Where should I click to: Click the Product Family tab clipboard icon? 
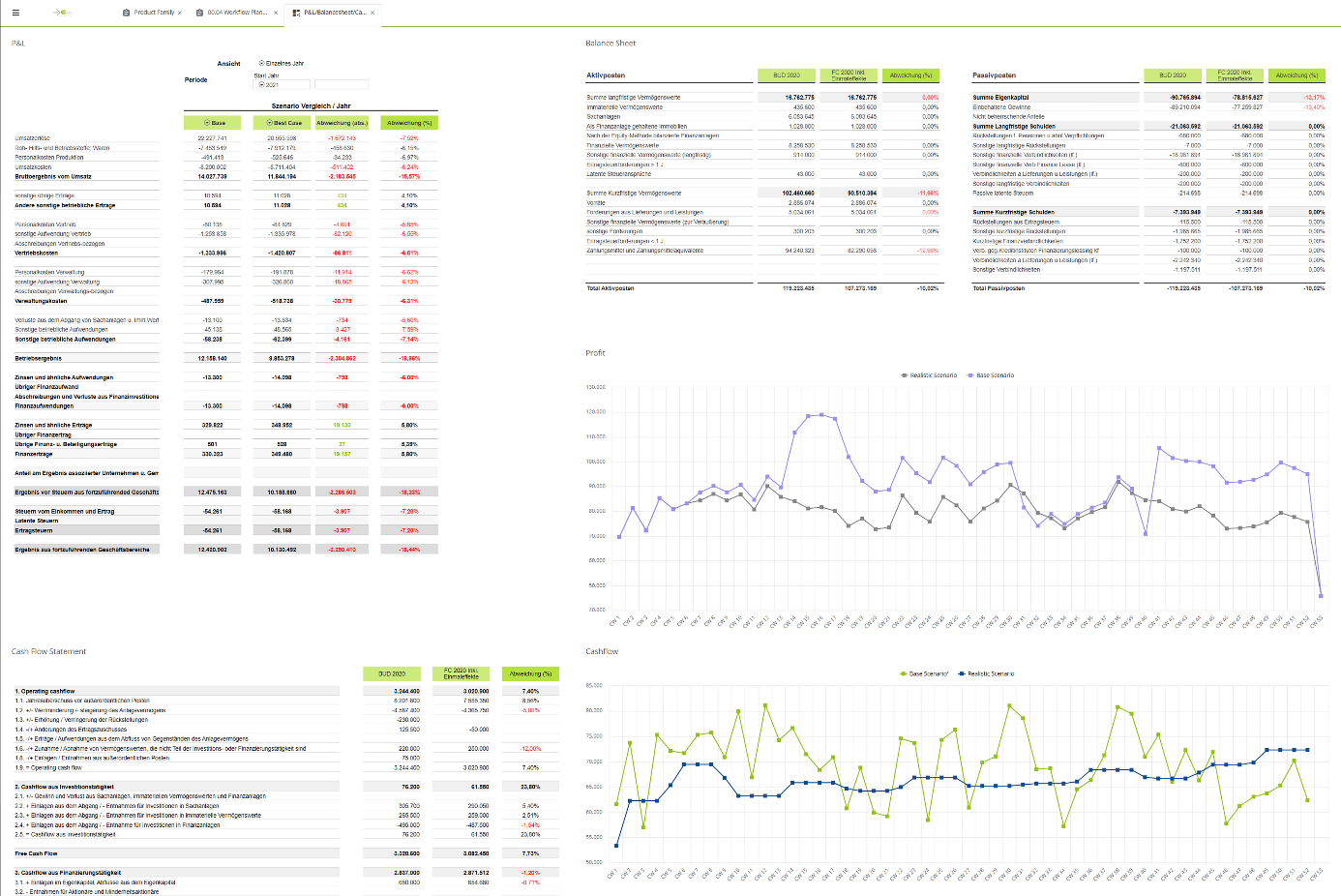click(x=127, y=13)
